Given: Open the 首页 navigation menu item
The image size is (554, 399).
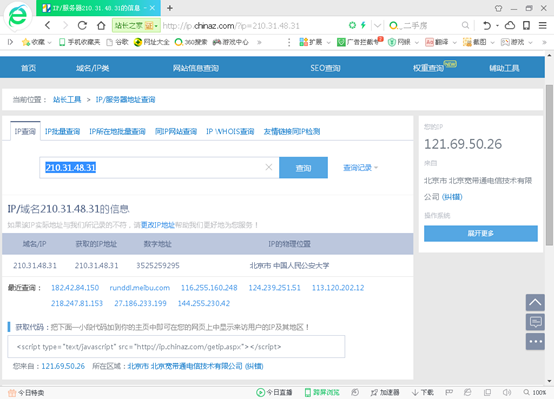Looking at the screenshot, I should point(29,68).
